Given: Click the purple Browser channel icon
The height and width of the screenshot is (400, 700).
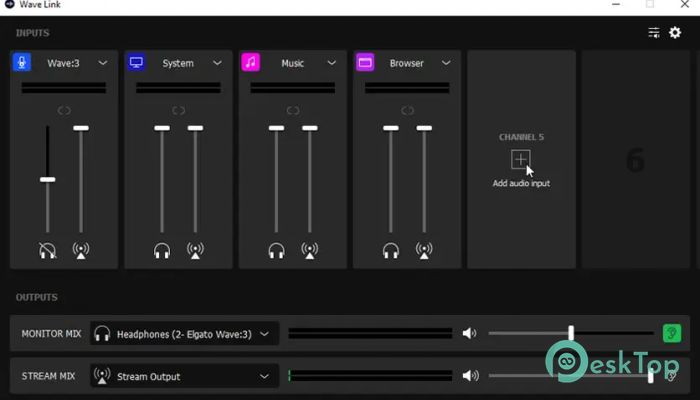Looking at the screenshot, I should [365, 62].
